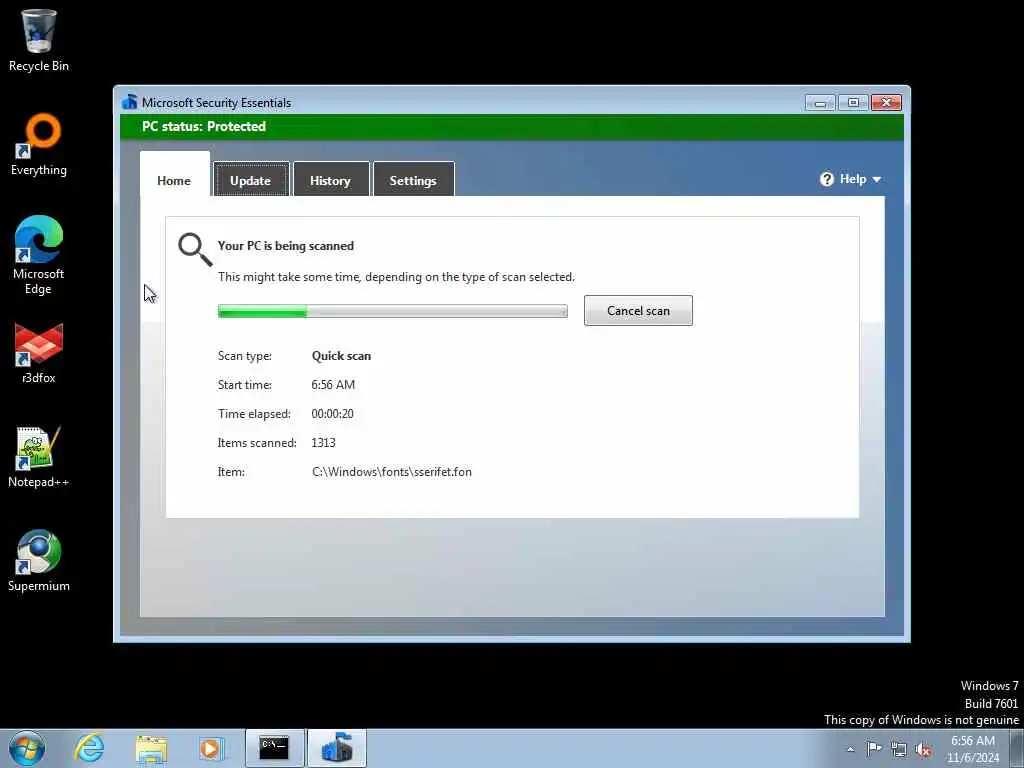This screenshot has width=1024, height=768.
Task: Launch the Everything search shortcut
Action: coord(39,145)
